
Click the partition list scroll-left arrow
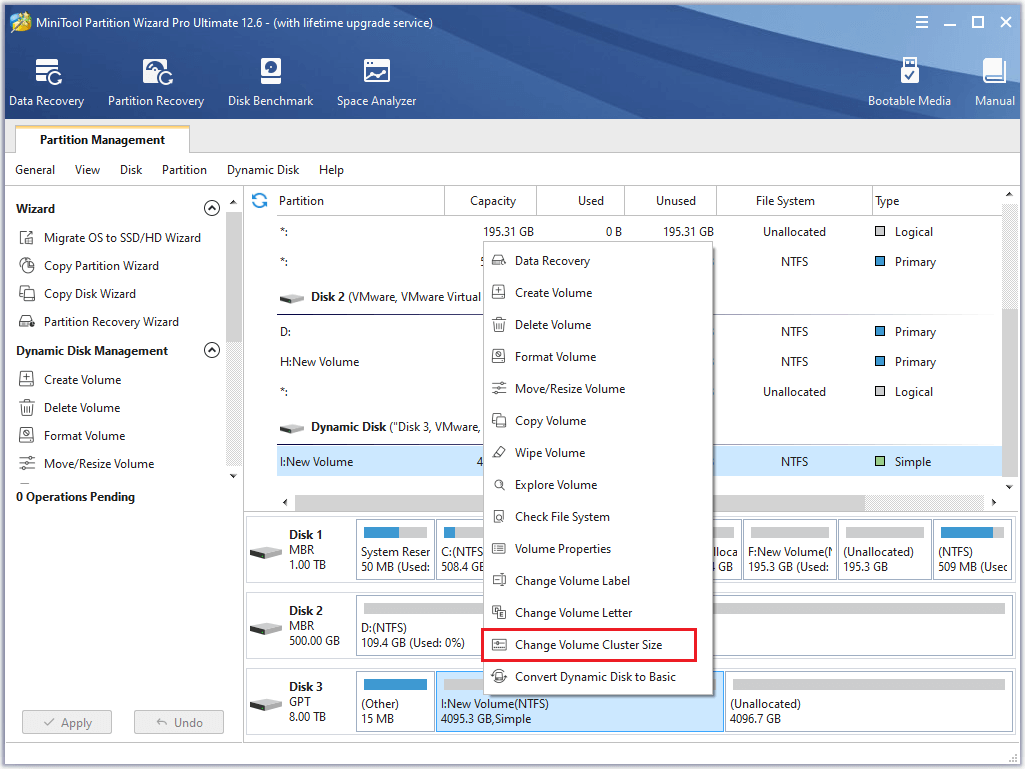pyautogui.click(x=285, y=502)
